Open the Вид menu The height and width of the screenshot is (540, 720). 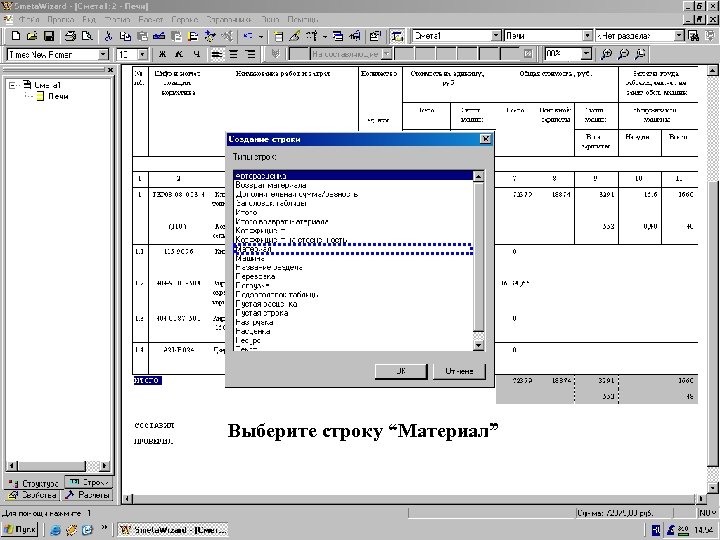click(x=89, y=20)
